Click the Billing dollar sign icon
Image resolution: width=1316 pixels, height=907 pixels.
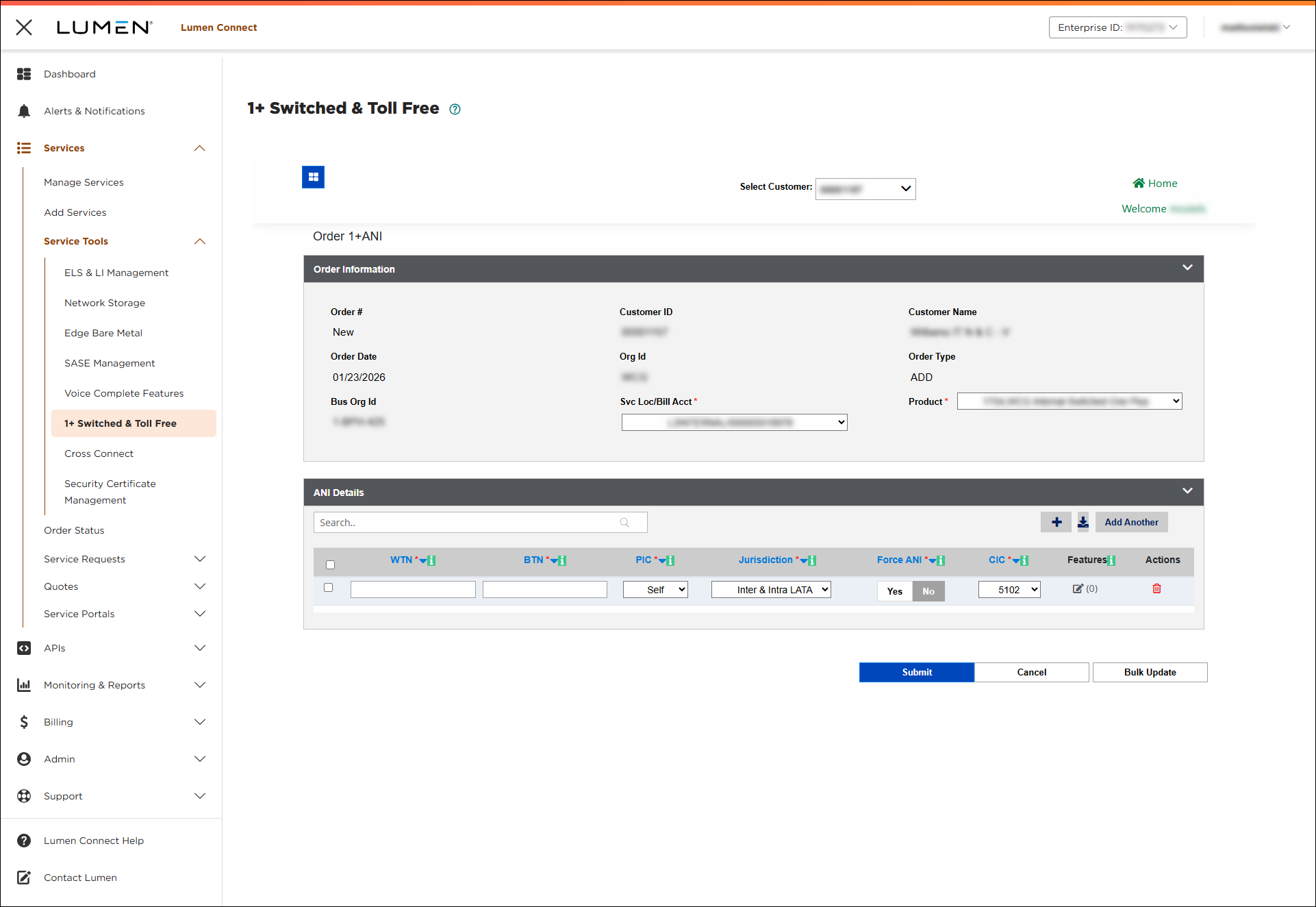[24, 722]
